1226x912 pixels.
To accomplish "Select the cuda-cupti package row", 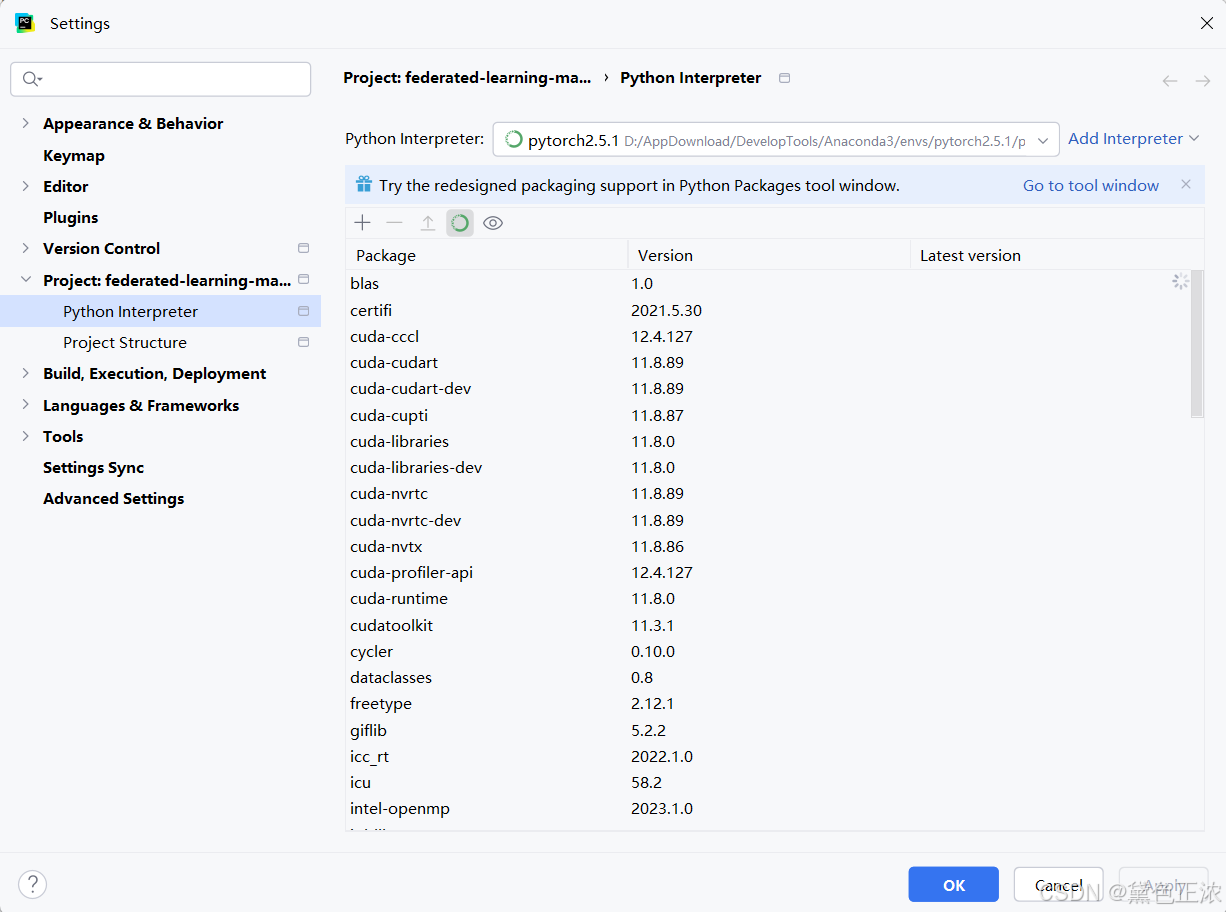I will (768, 415).
